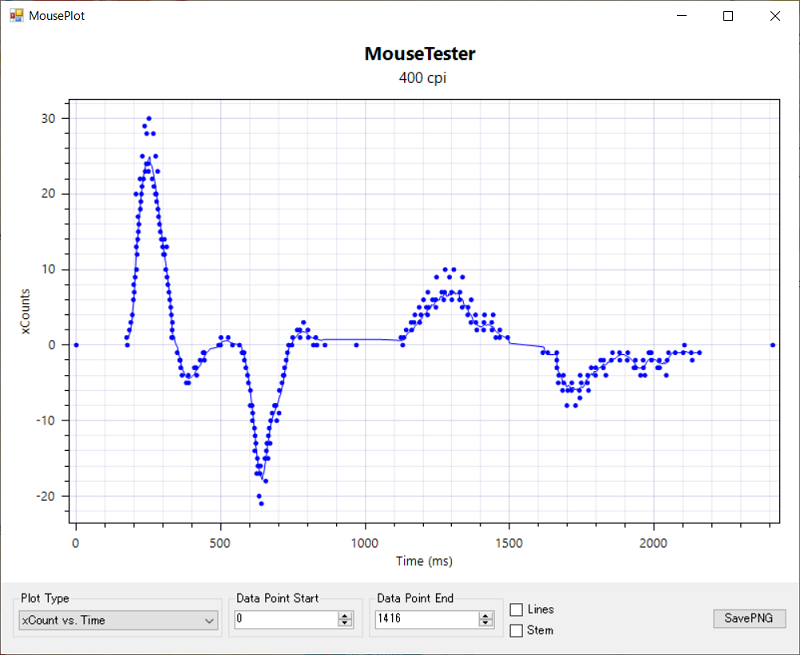Click the SavePNG button

tap(749, 618)
